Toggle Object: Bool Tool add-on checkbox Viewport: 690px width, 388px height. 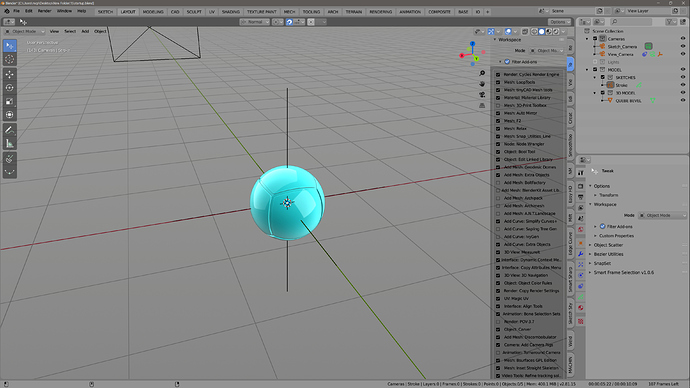pos(498,152)
